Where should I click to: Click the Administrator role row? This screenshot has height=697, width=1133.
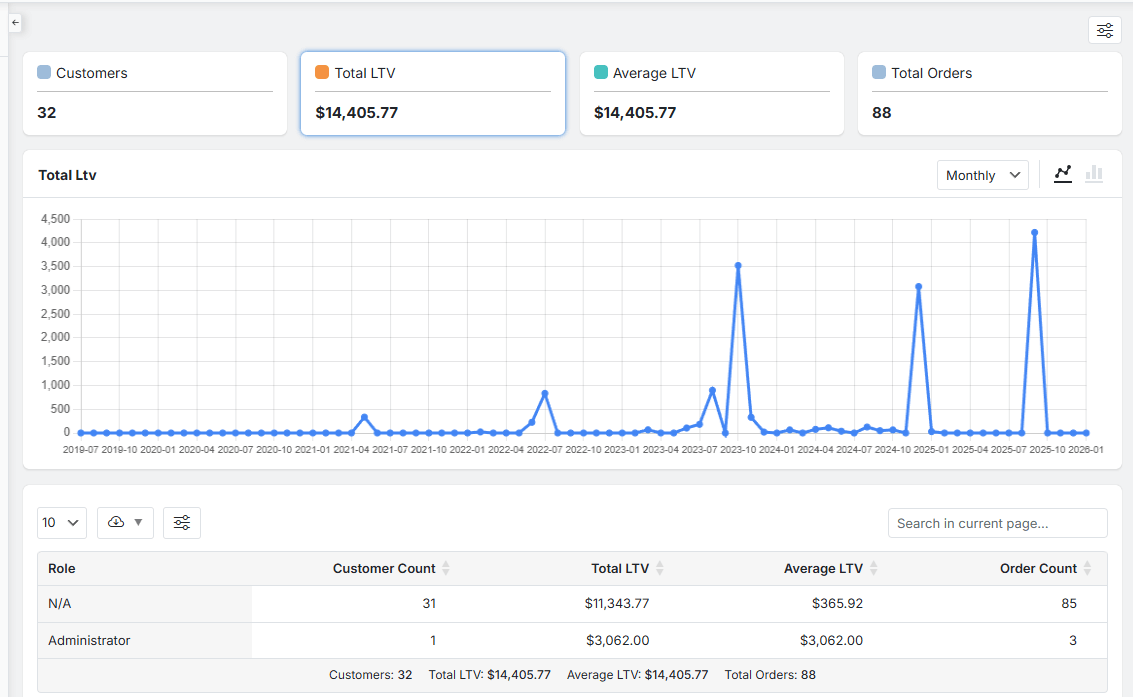pos(90,640)
